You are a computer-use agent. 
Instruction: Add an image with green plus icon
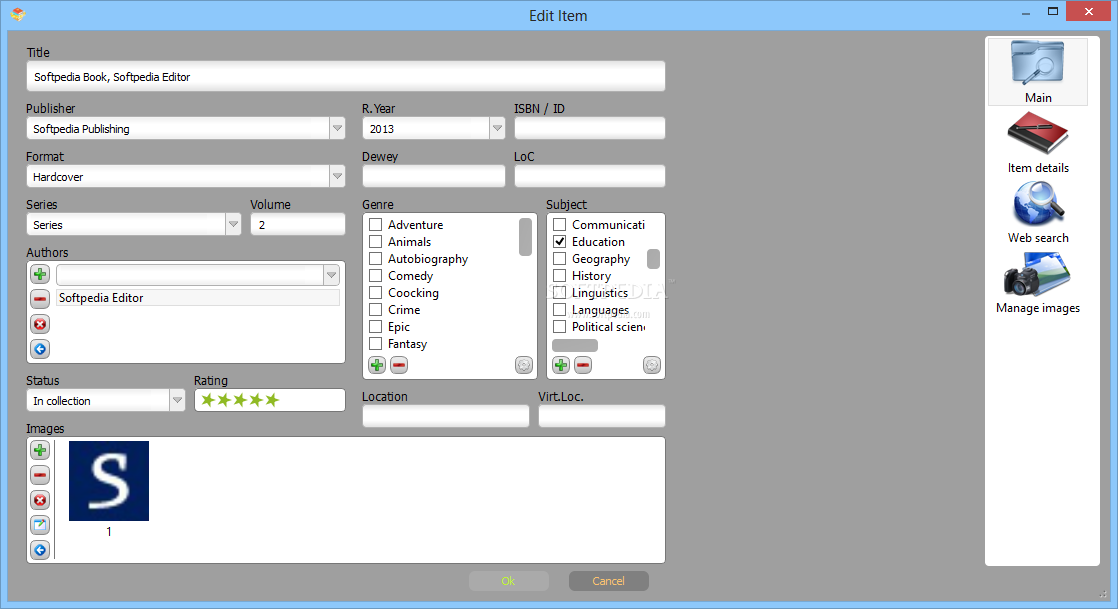[40, 450]
